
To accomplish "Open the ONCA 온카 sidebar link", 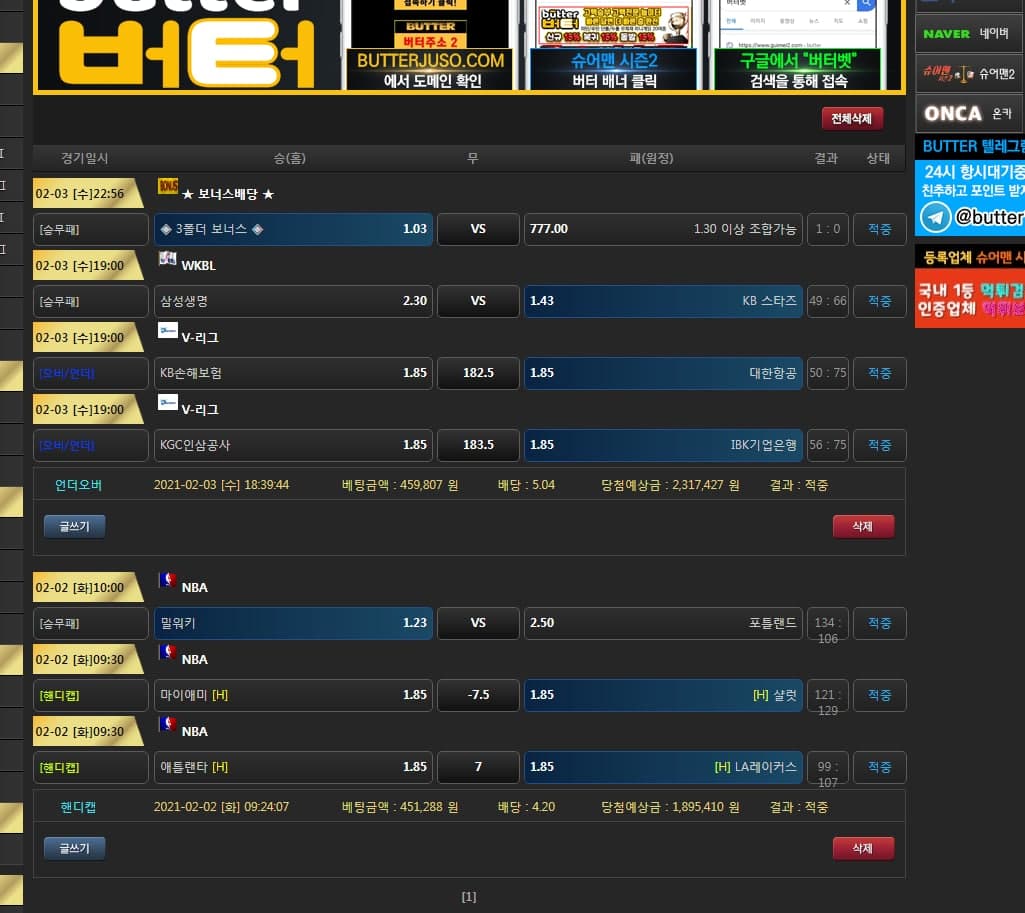I will point(969,114).
